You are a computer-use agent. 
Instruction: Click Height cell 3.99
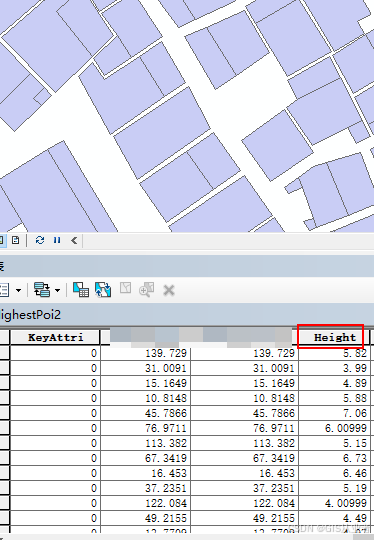pyautogui.click(x=334, y=368)
